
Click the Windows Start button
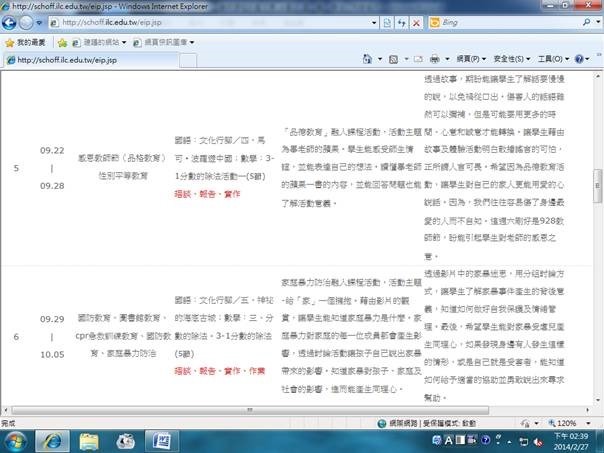pos(17,439)
